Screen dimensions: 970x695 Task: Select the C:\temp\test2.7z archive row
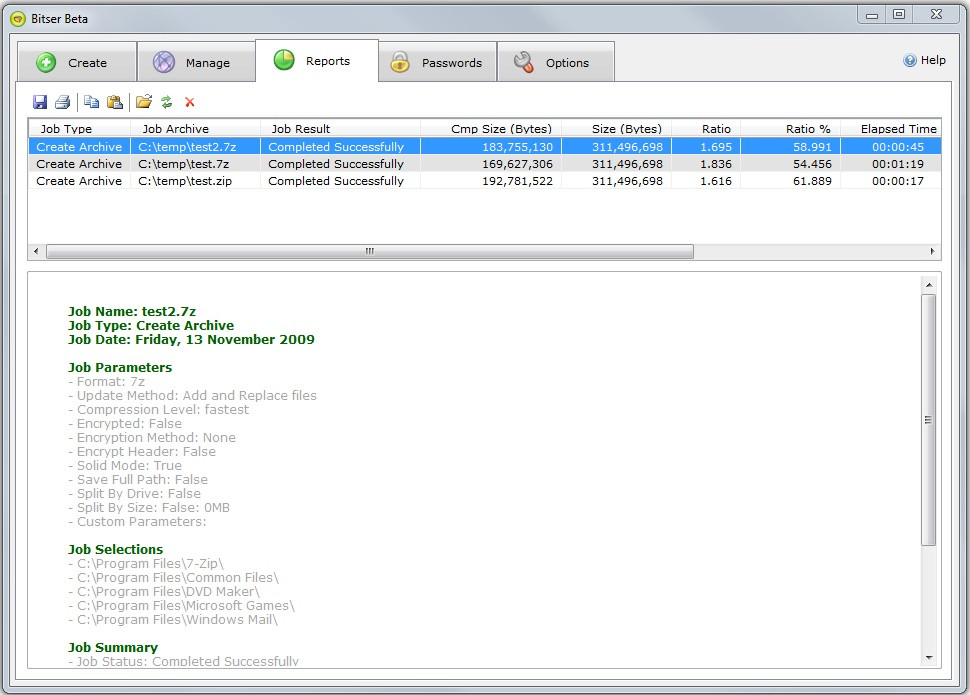click(x=484, y=147)
